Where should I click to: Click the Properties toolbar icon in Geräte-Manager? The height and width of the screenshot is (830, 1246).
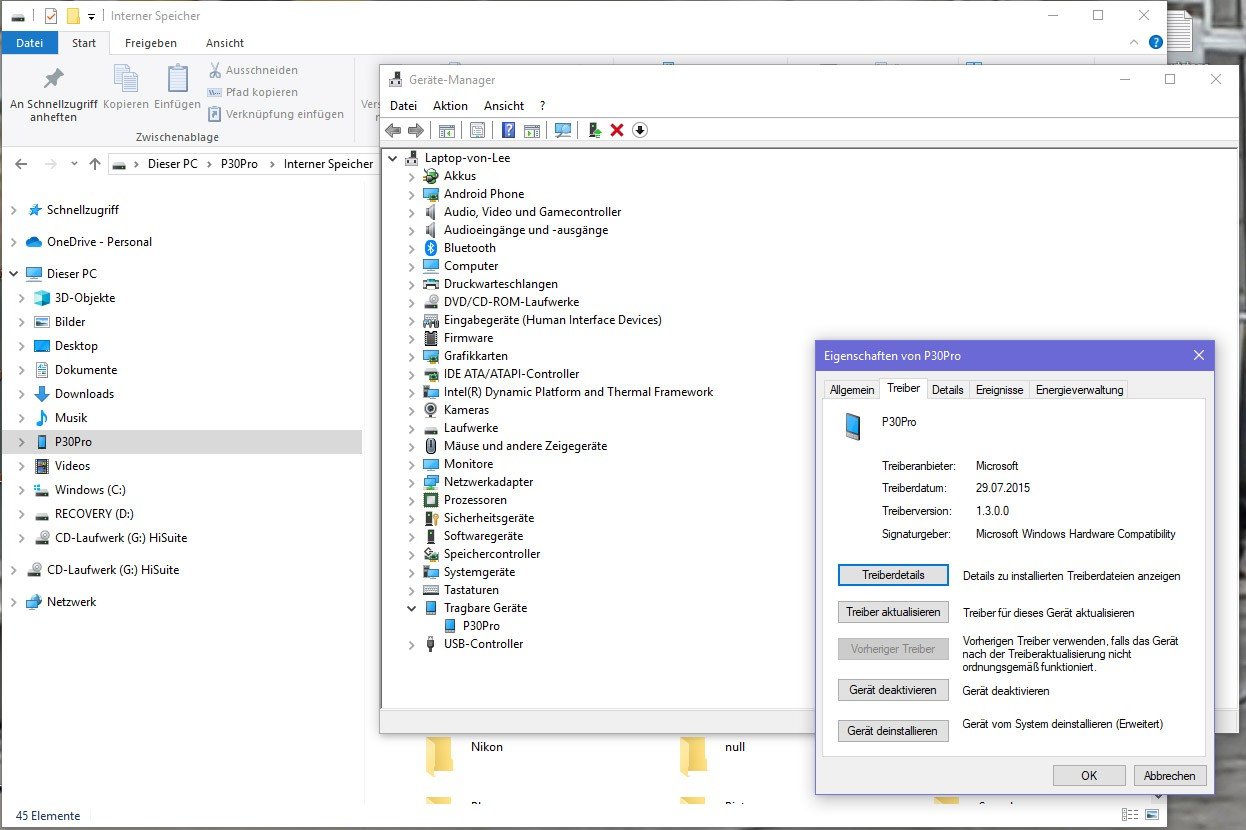(x=477, y=130)
